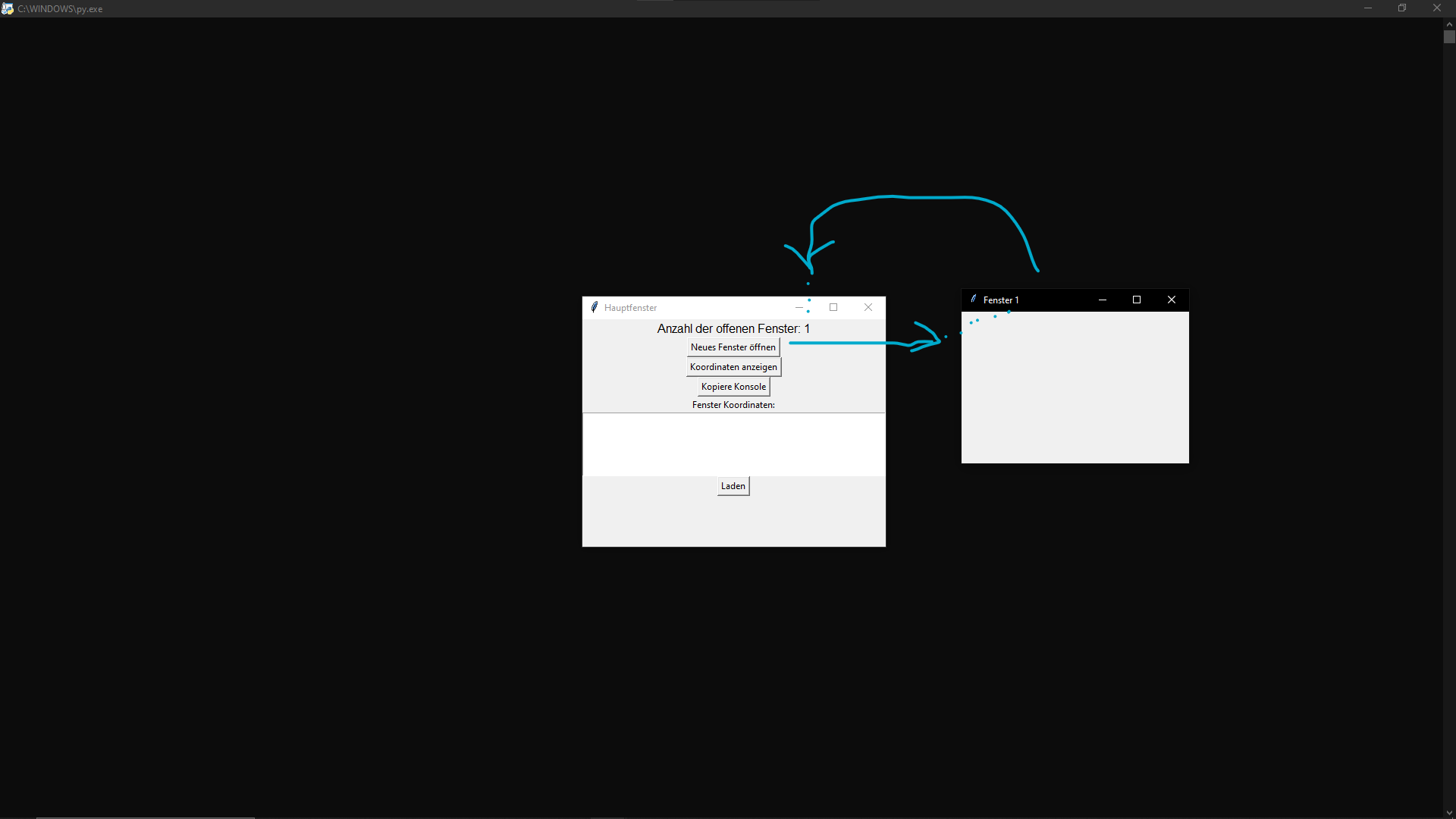Maximize the Fenster 1 window
This screenshot has width=1456, height=819.
(1136, 300)
